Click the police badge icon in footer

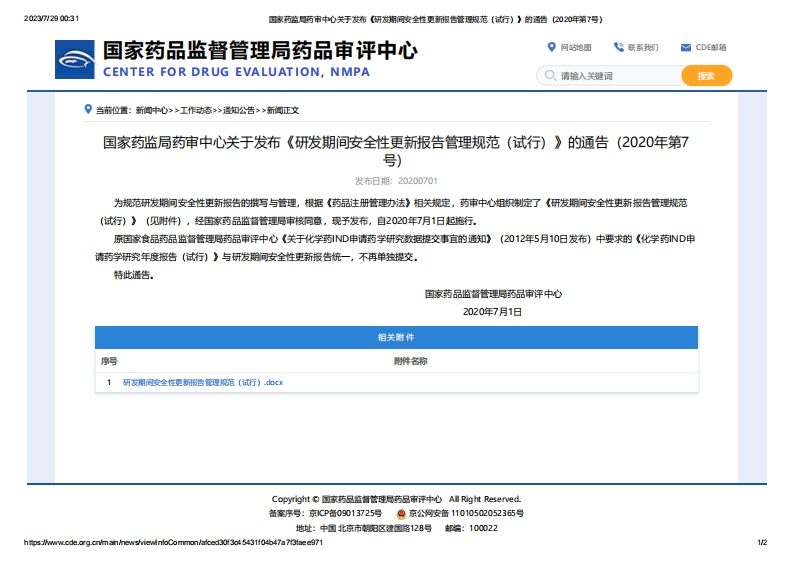tap(401, 513)
